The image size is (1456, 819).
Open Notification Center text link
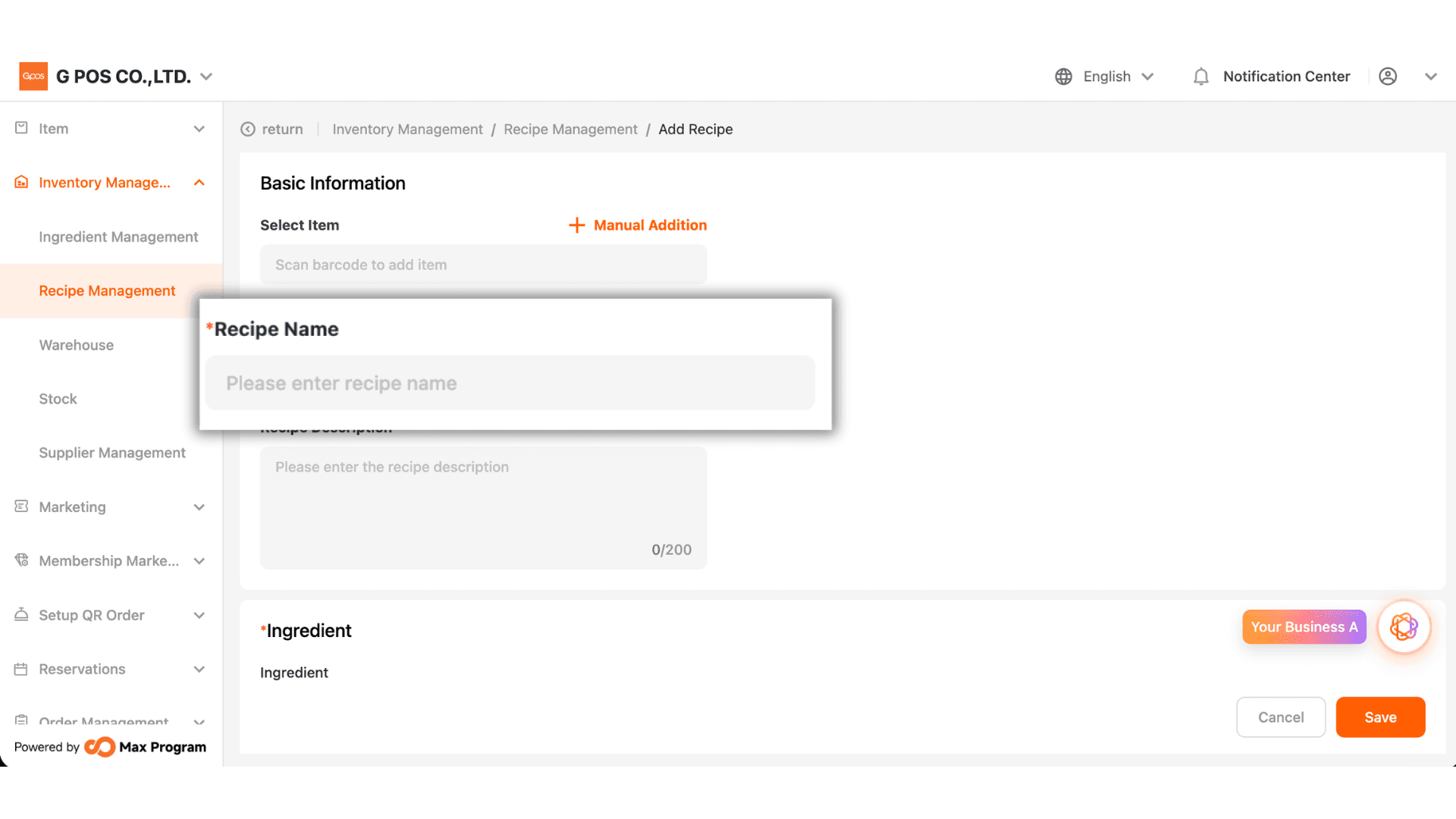click(x=1286, y=77)
